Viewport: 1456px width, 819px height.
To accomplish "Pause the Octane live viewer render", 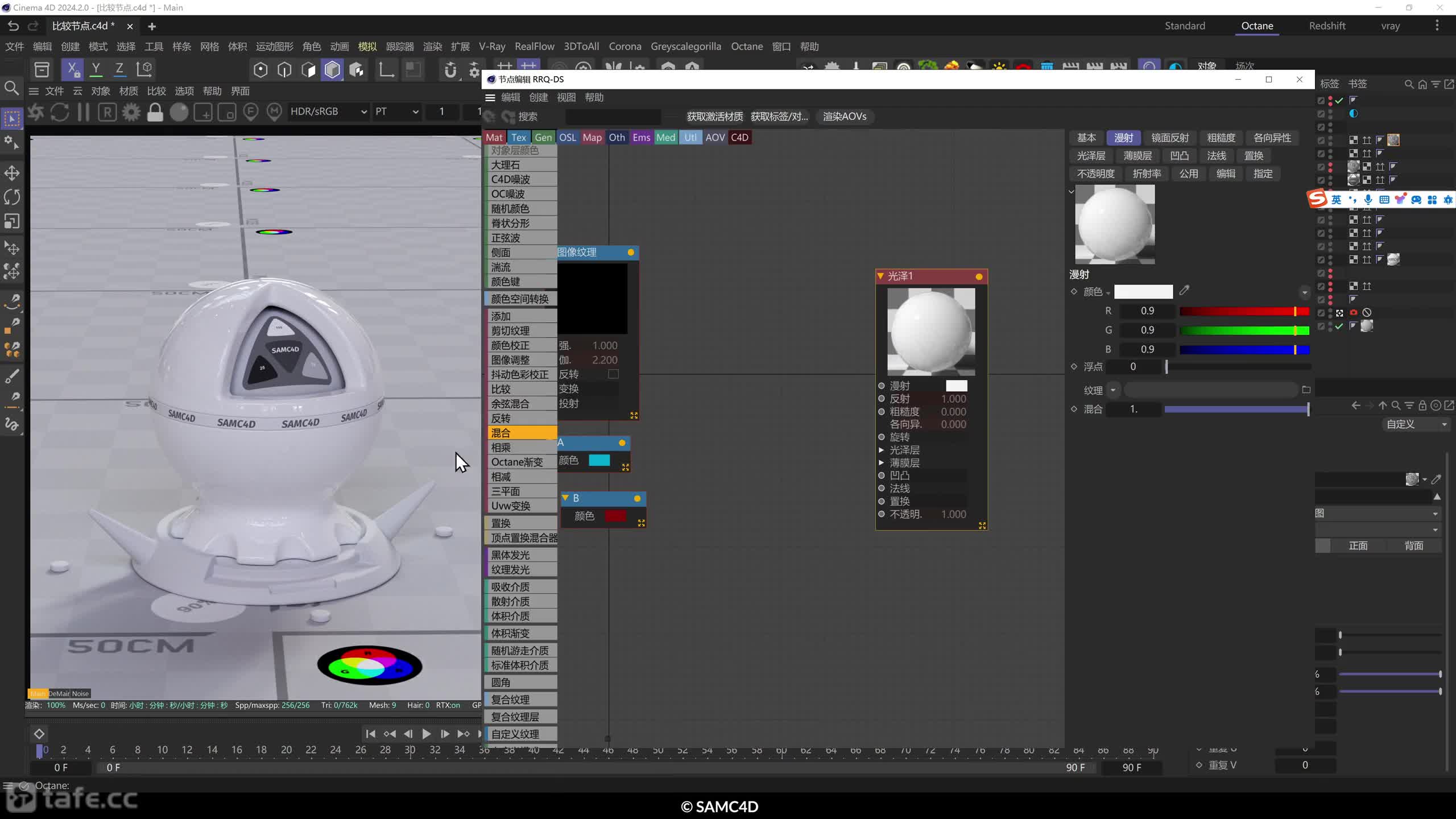I will pos(83,112).
